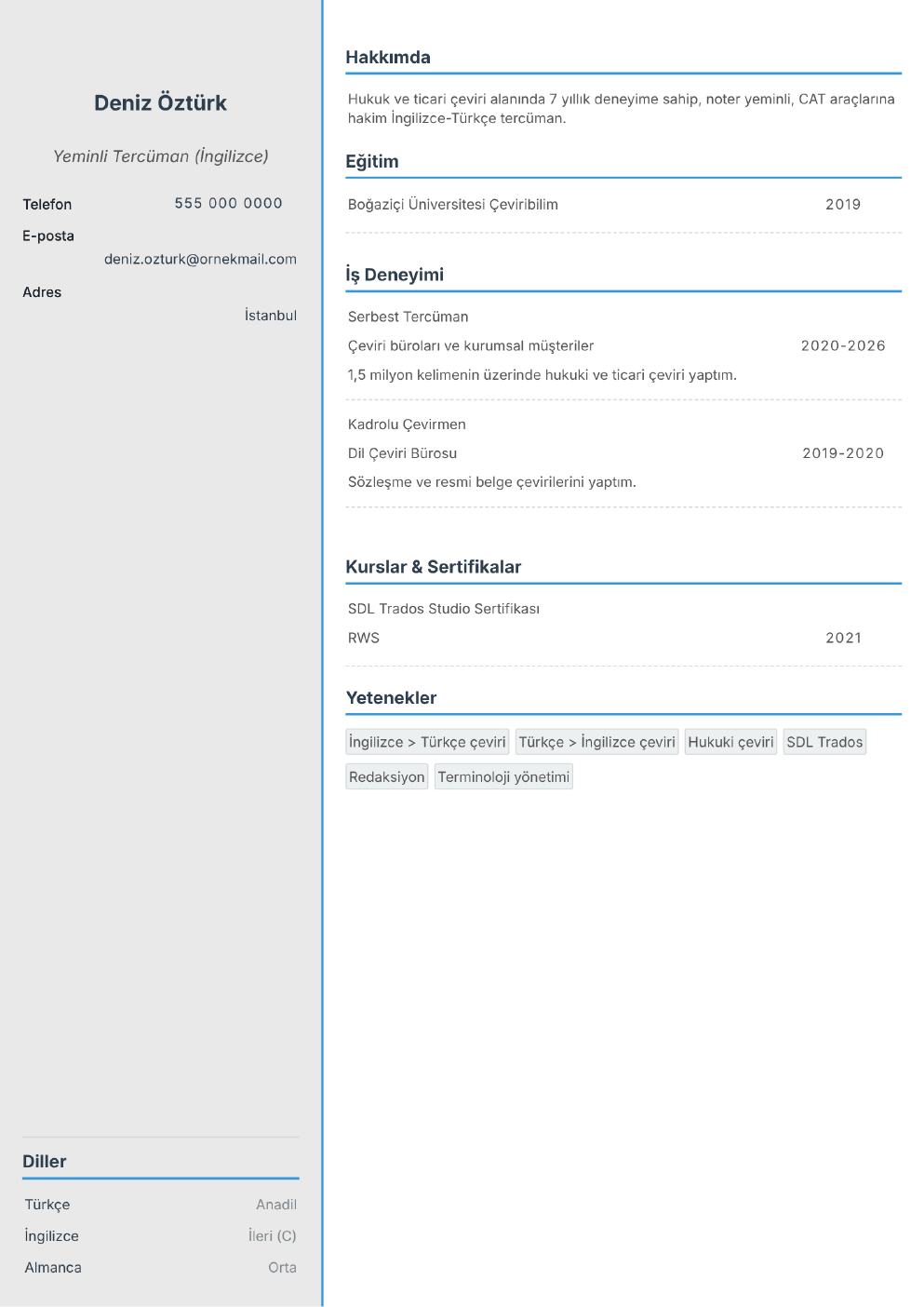Viewport: 924px width, 1307px height.
Task: Click the Kadrolu Çevirmen job title
Action: coord(407,424)
